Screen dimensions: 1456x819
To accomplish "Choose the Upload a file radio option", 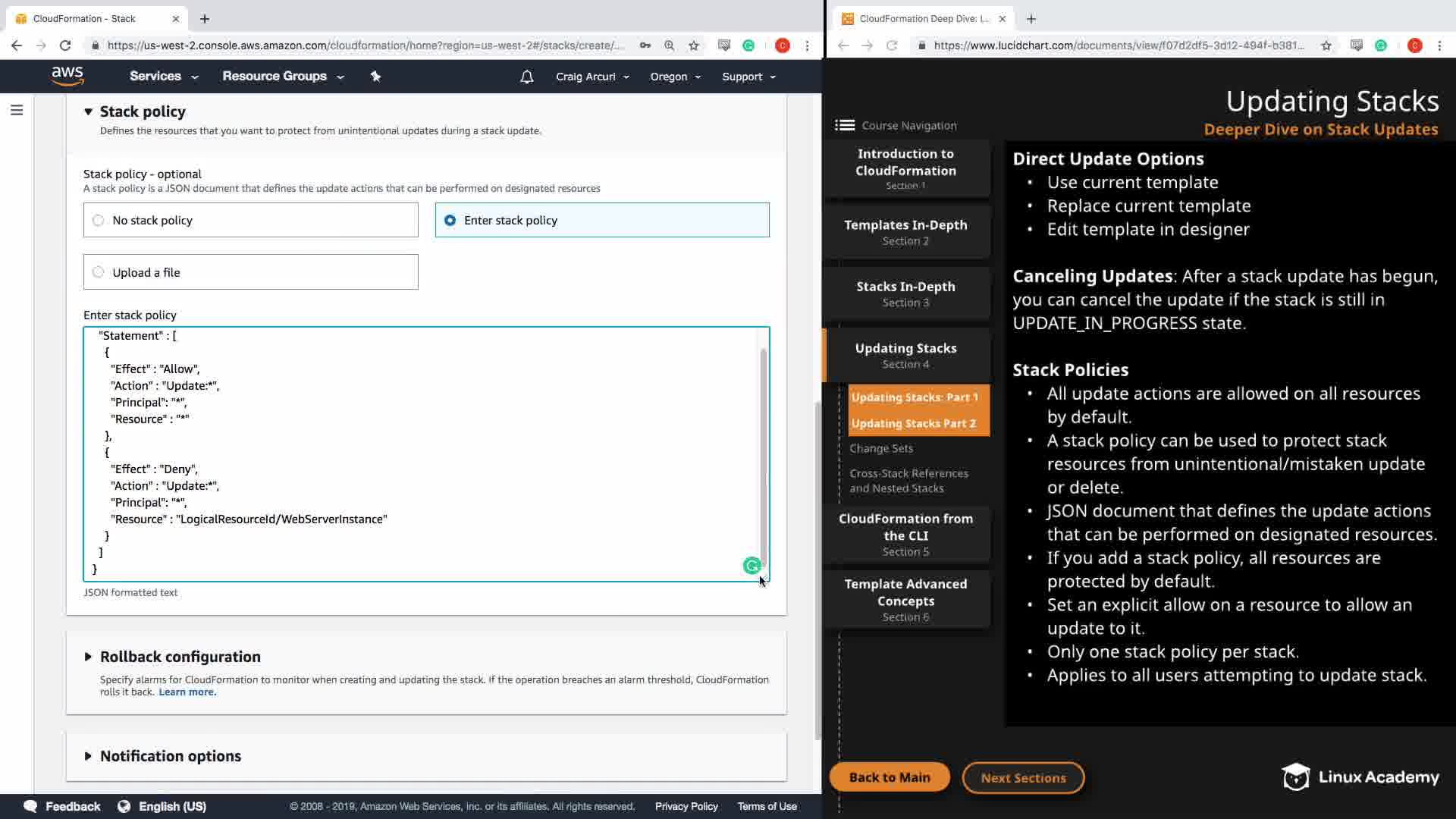I will (99, 272).
